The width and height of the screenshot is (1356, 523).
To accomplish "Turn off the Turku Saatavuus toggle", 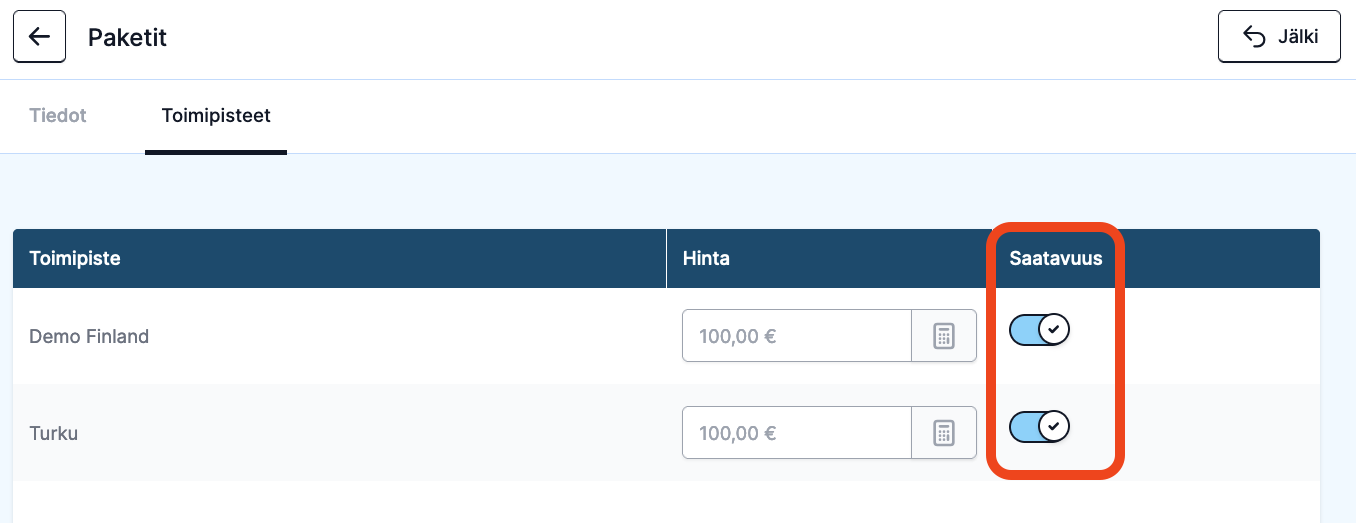I will click(1039, 427).
